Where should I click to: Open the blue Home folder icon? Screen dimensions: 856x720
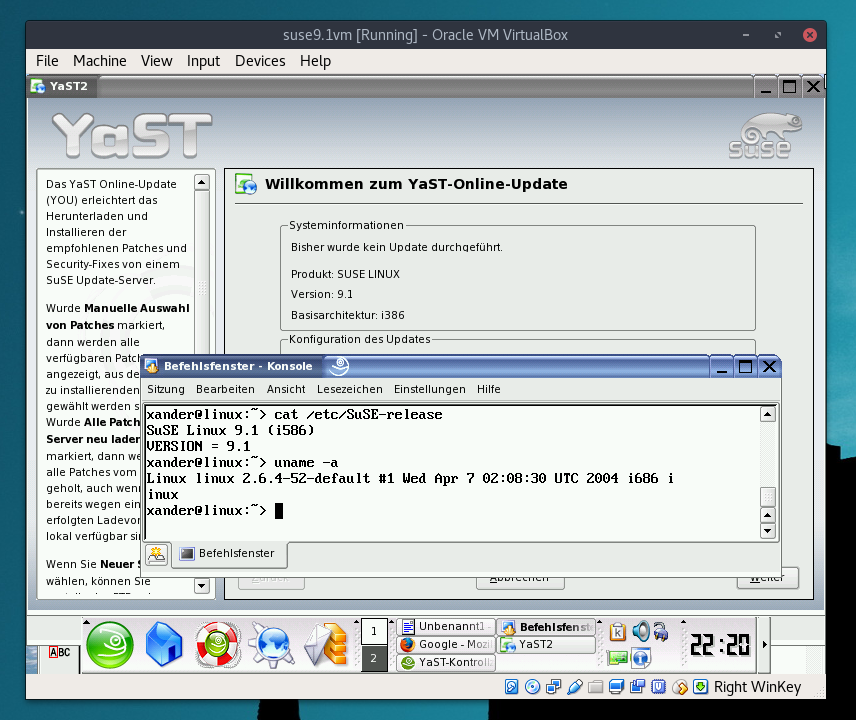(x=164, y=645)
